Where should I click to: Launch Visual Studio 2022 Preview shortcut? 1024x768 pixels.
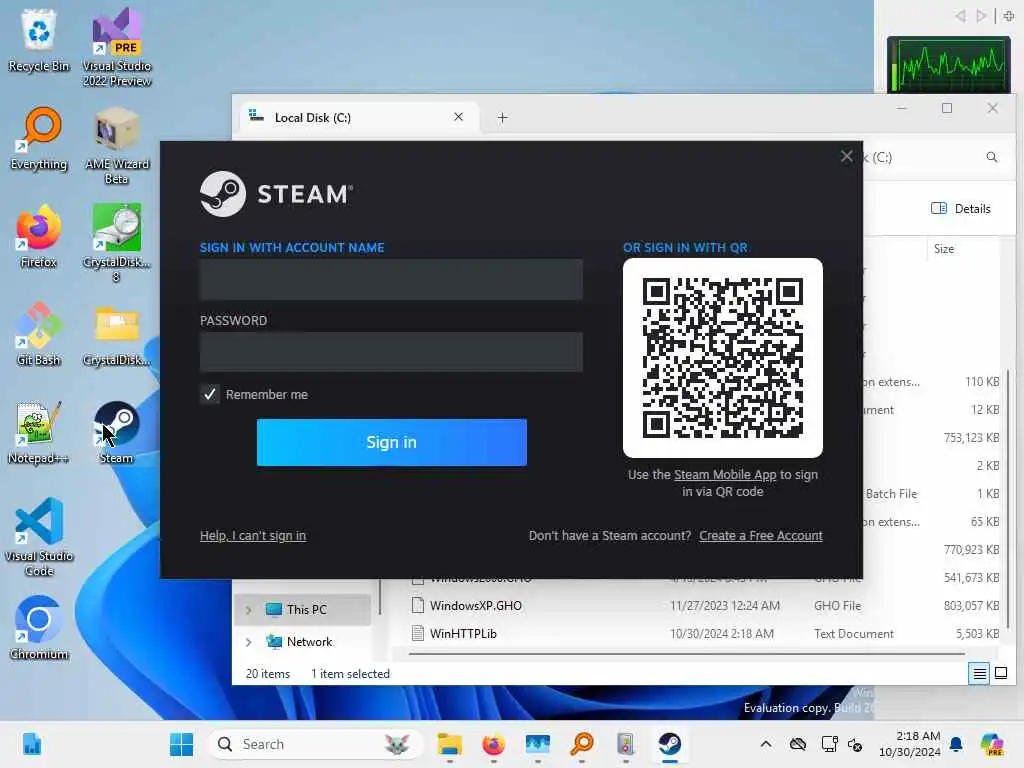click(x=117, y=47)
